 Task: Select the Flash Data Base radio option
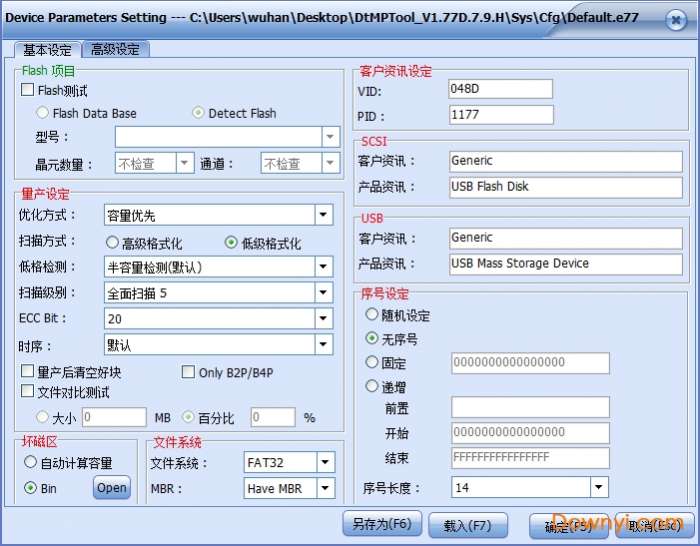(42, 113)
